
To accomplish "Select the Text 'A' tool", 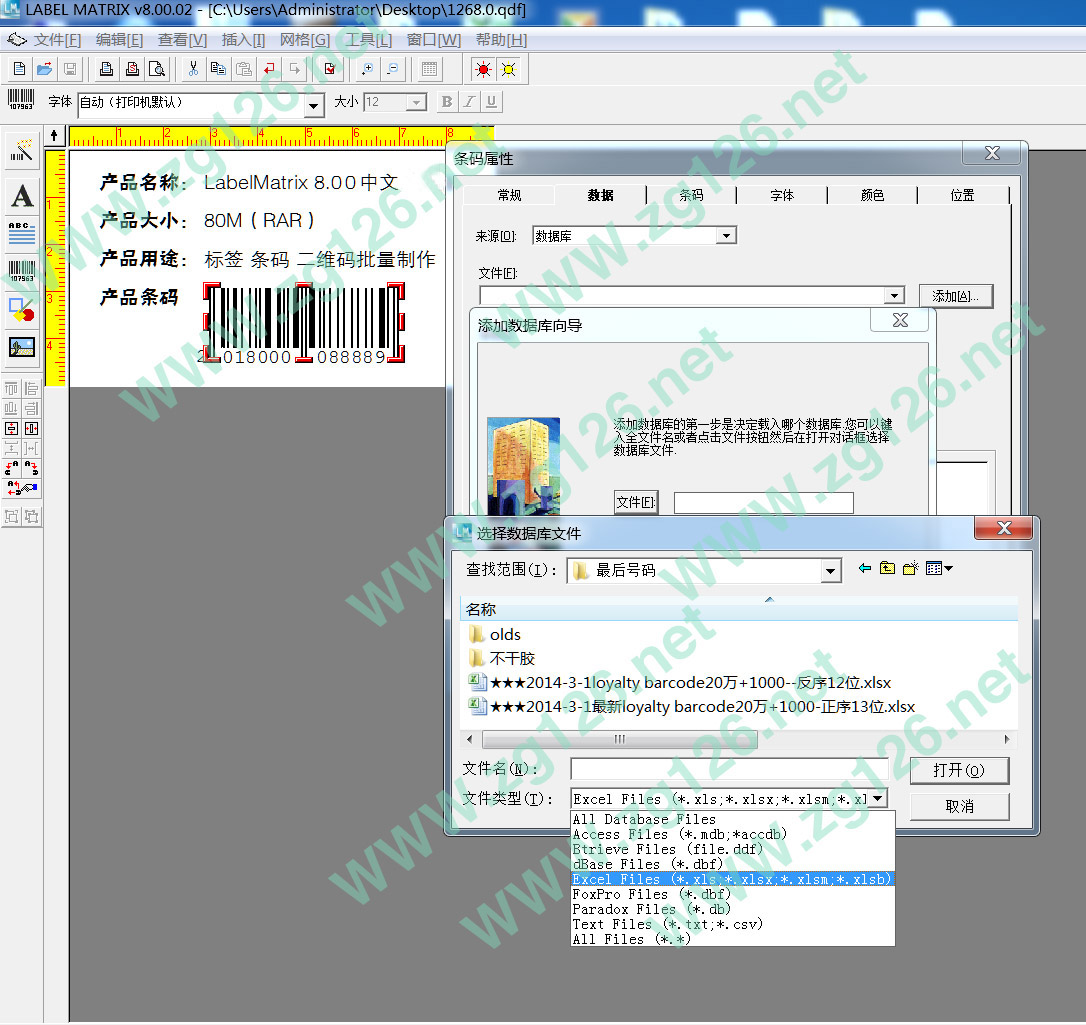I will click(21, 196).
